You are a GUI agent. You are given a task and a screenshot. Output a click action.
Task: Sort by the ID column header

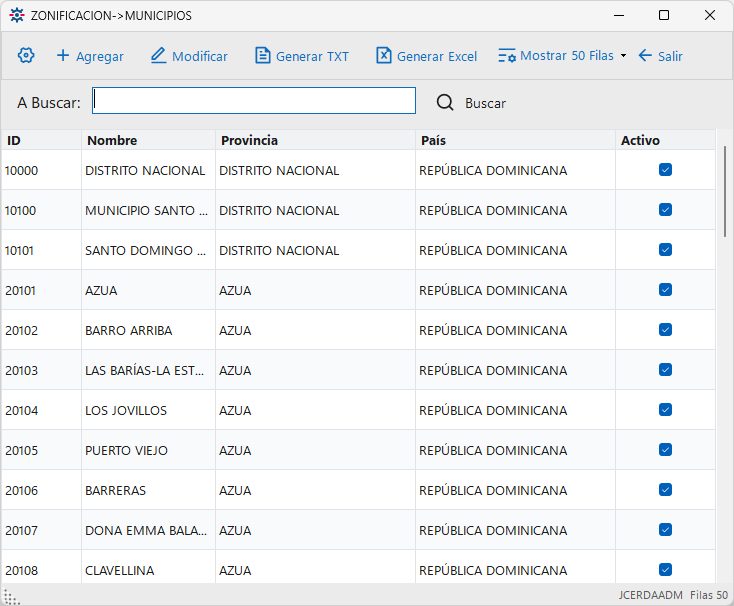[41, 140]
